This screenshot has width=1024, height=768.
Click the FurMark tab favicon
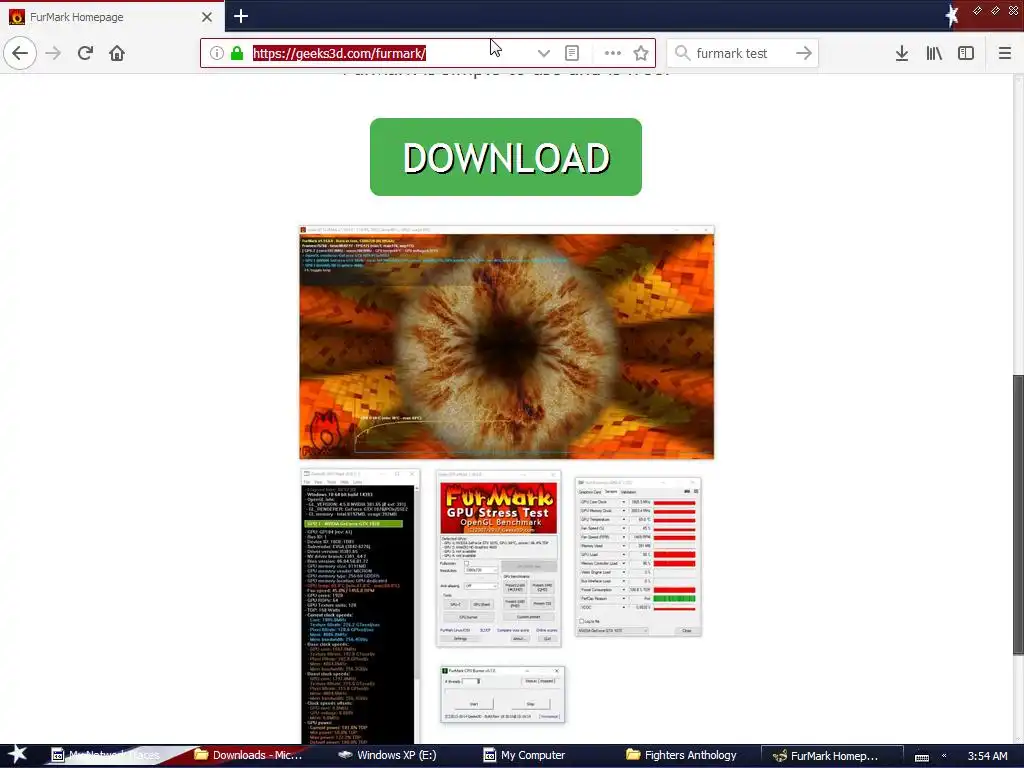pyautogui.click(x=16, y=17)
